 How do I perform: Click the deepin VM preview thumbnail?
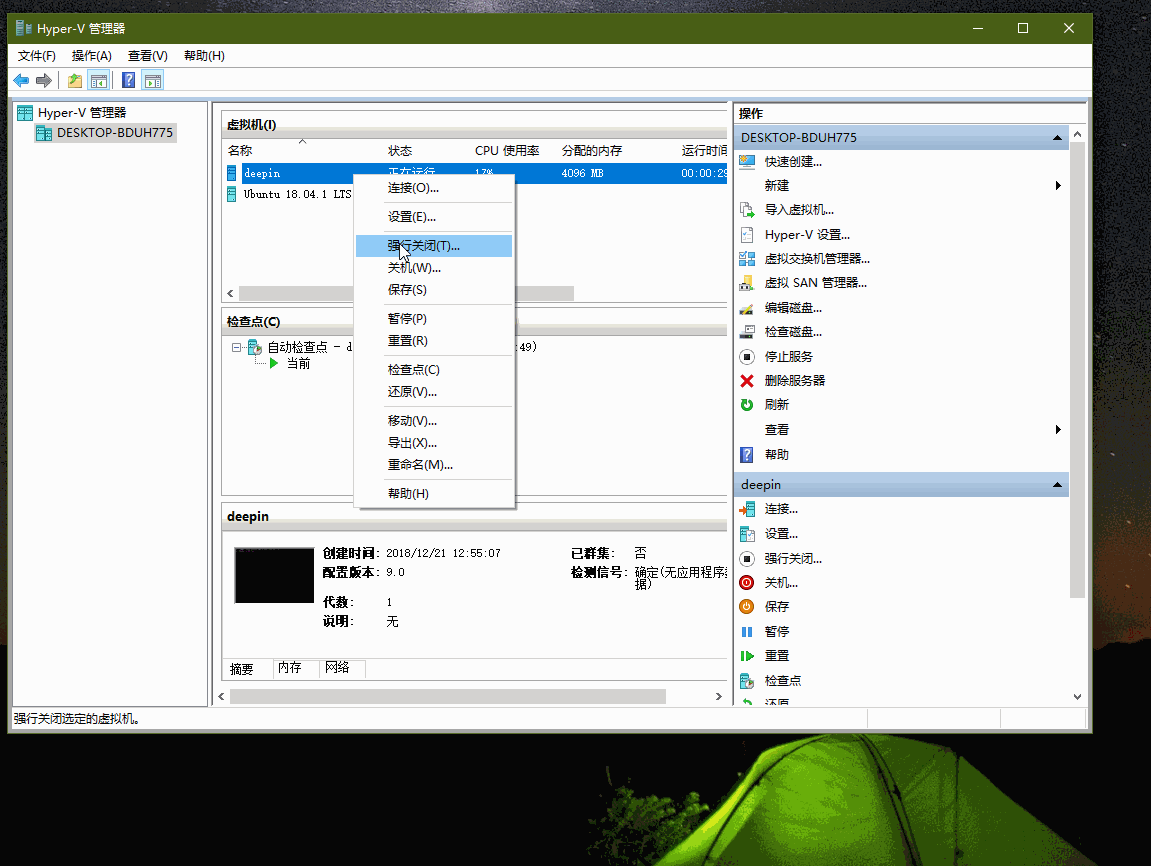pyautogui.click(x=274, y=575)
